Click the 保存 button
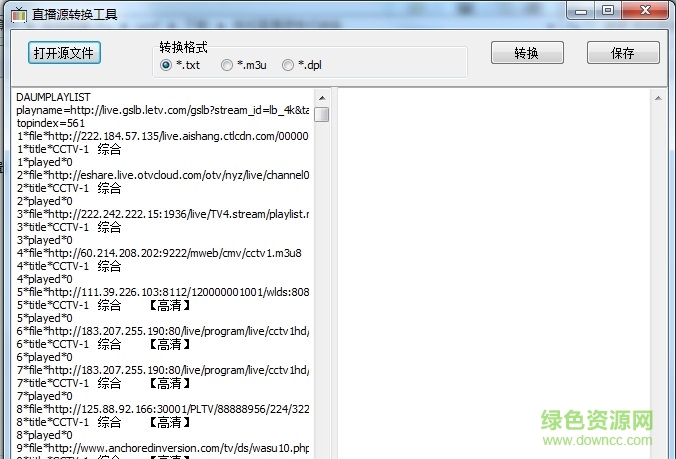676x459 pixels. [x=622, y=53]
